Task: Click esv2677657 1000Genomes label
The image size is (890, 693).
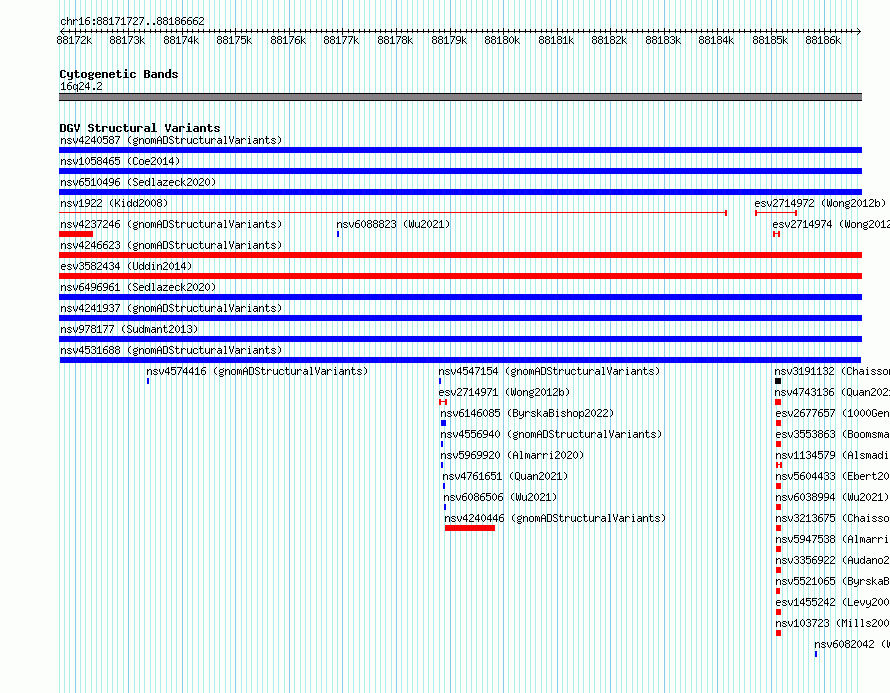Action: pyautogui.click(x=833, y=413)
